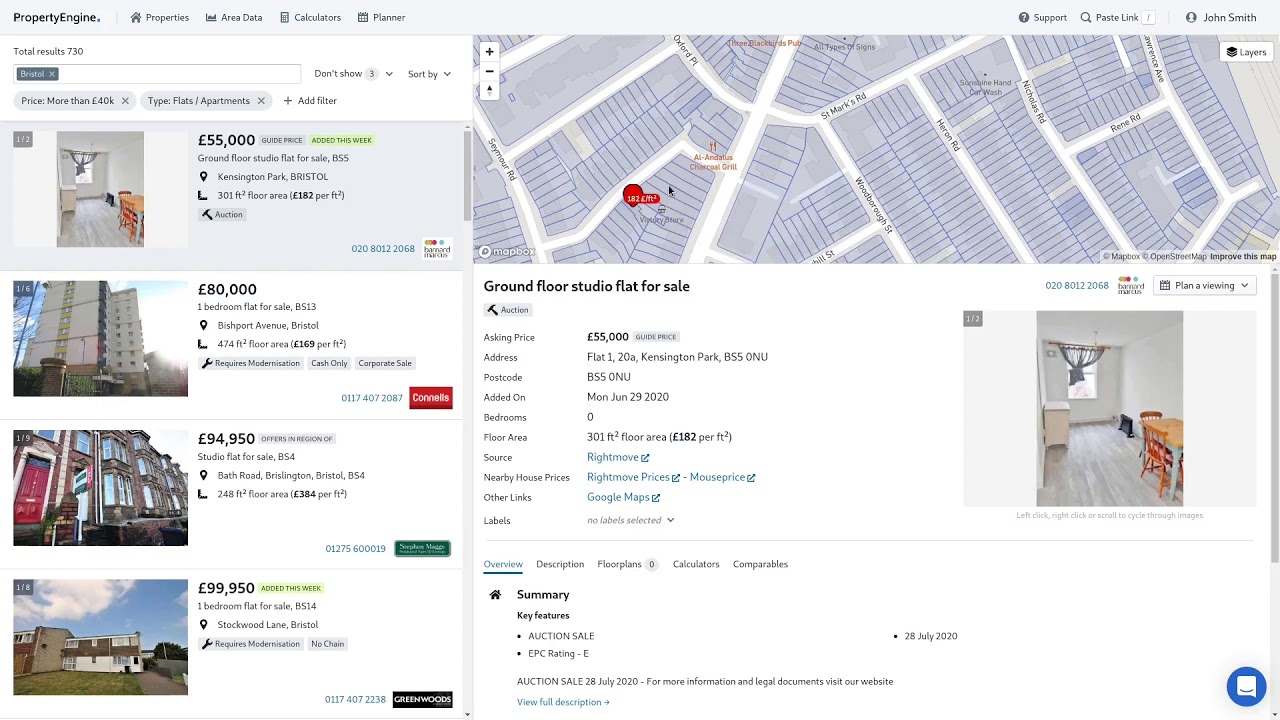The height and width of the screenshot is (720, 1280).
Task: Click phone number 01275 600019
Action: (355, 549)
